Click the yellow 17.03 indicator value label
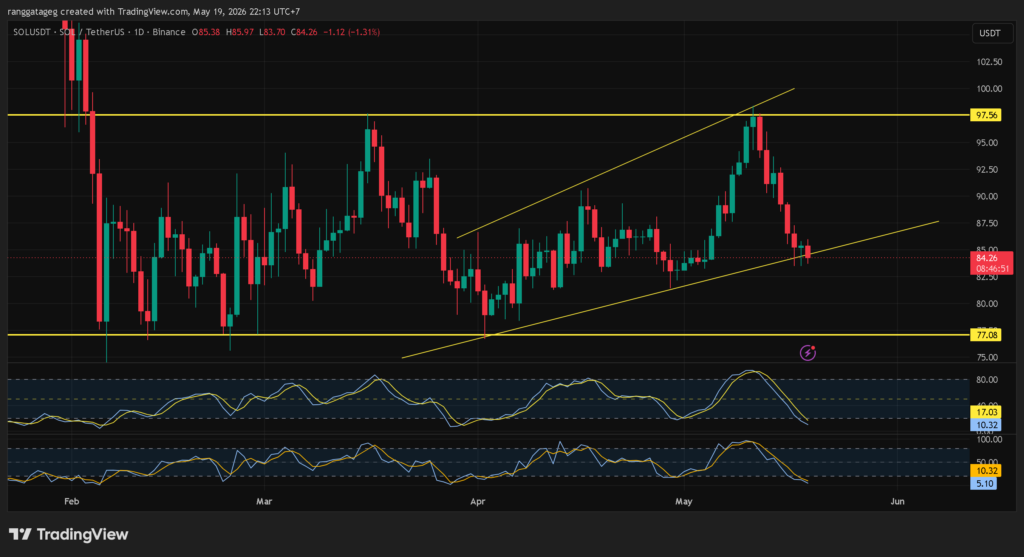Image resolution: width=1024 pixels, height=557 pixels. click(x=985, y=412)
